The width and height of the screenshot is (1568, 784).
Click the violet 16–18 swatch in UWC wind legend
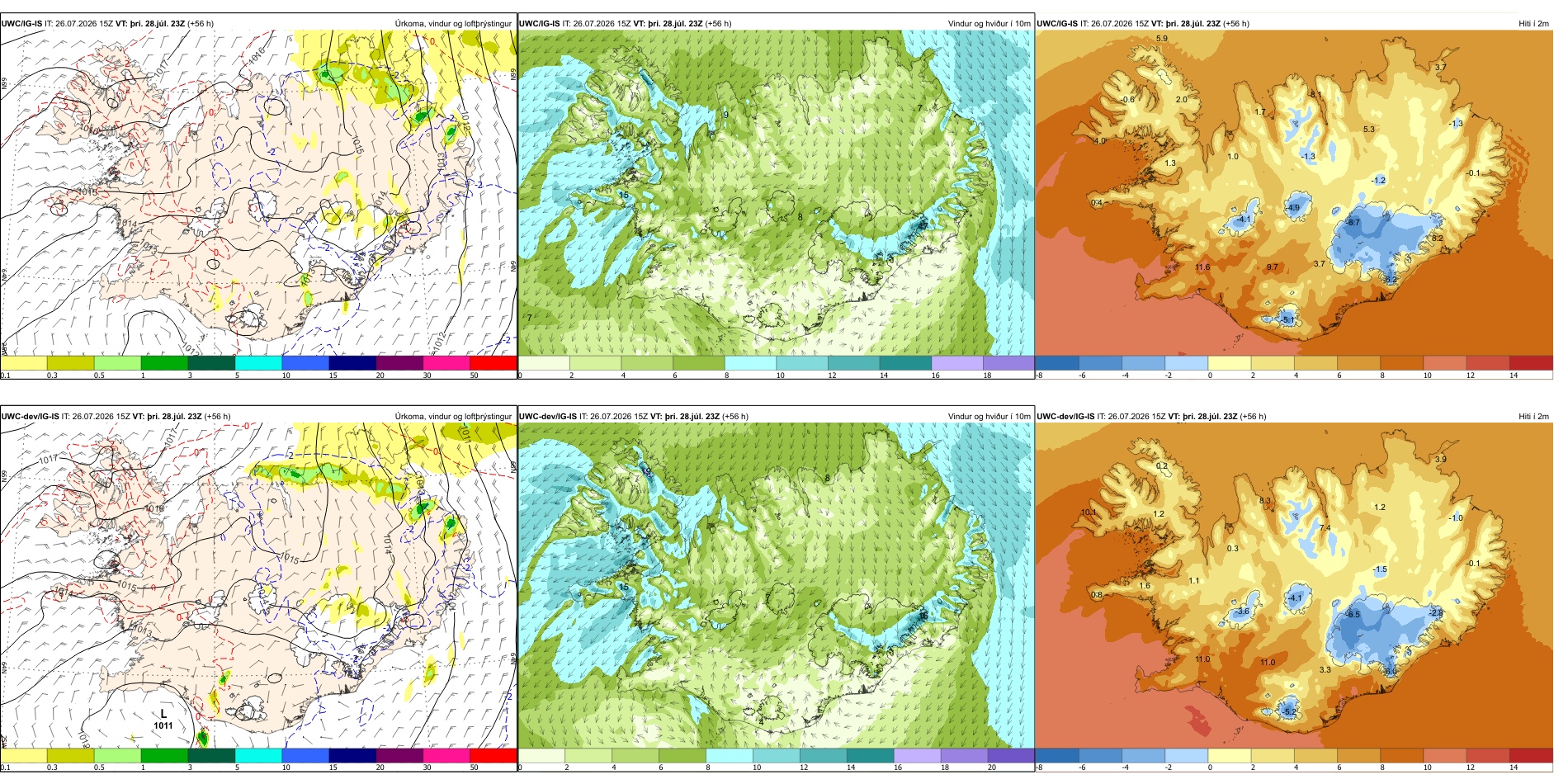click(957, 363)
